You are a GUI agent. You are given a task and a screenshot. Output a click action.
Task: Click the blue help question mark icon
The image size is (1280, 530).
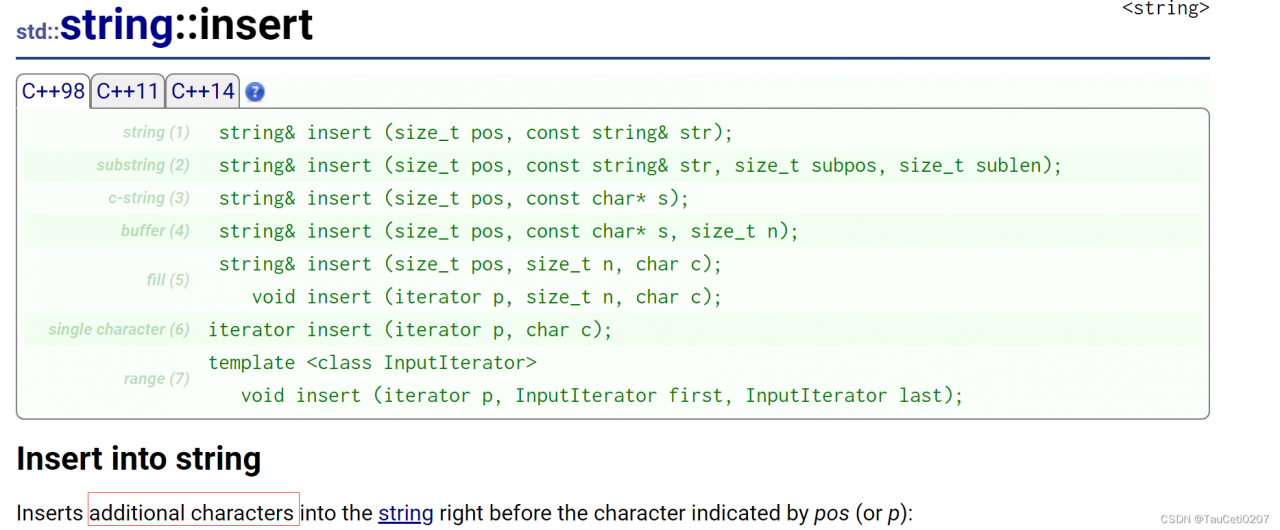click(255, 92)
